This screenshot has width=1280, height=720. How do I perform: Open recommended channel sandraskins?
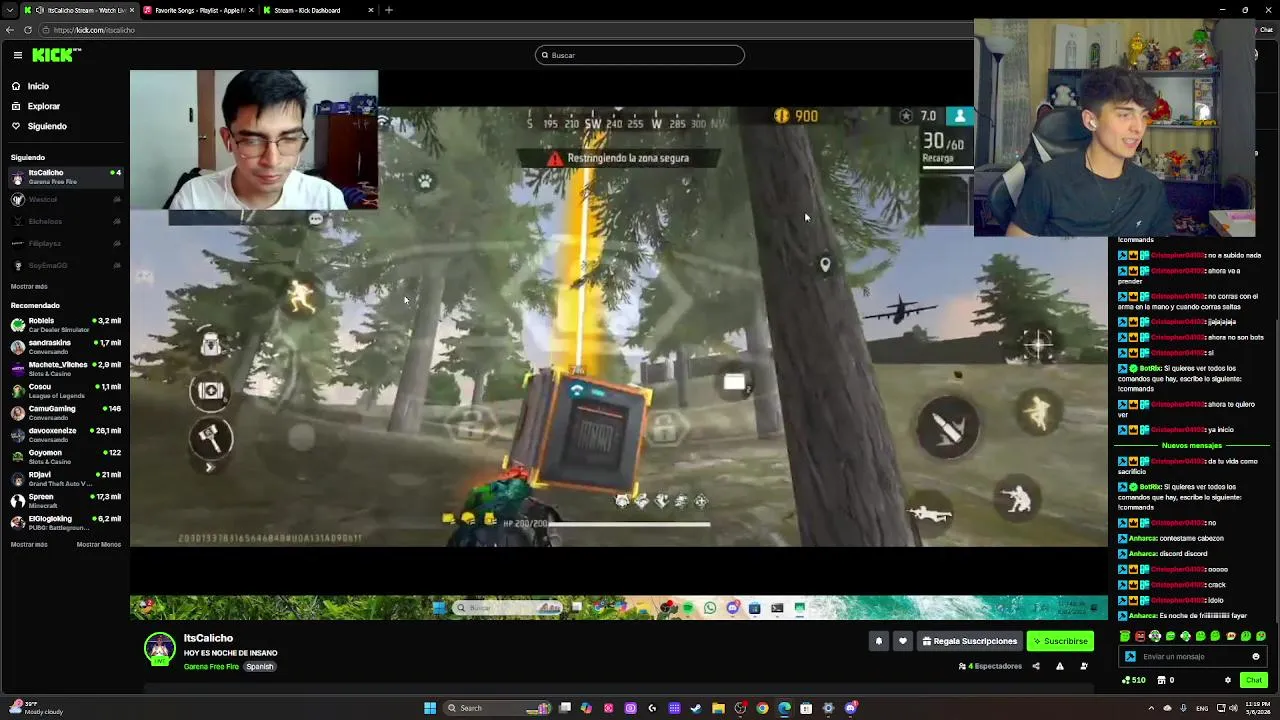pyautogui.click(x=65, y=346)
